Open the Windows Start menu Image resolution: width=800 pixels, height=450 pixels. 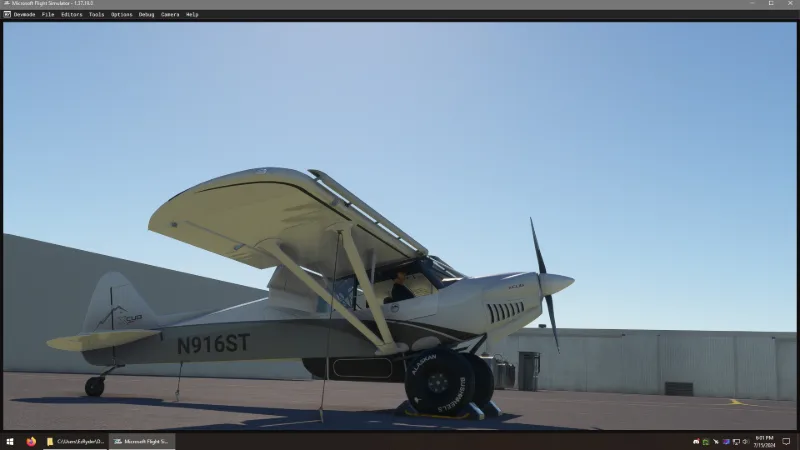(10, 441)
